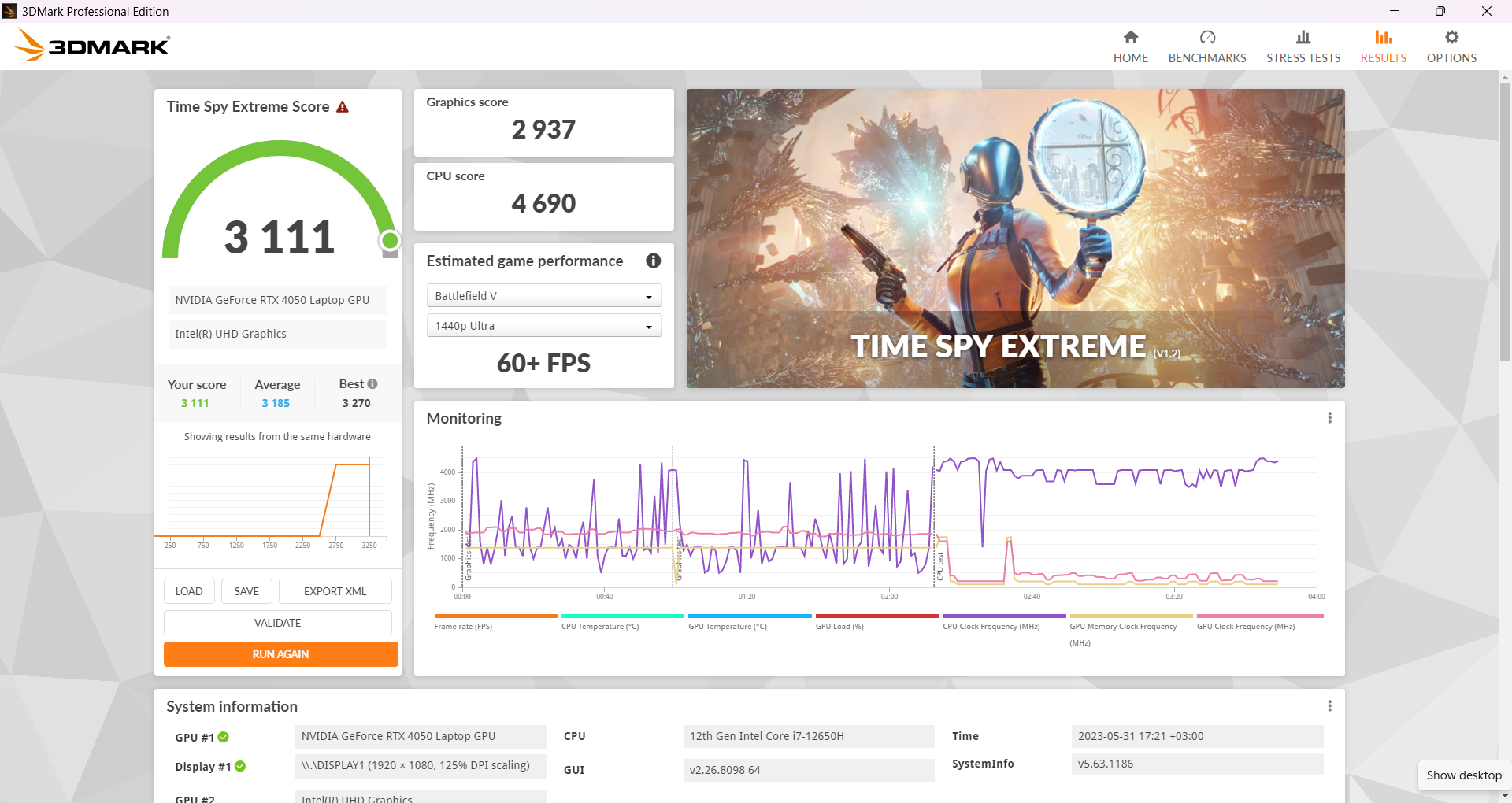
Task: Click the Load button
Action: pyautogui.click(x=189, y=591)
